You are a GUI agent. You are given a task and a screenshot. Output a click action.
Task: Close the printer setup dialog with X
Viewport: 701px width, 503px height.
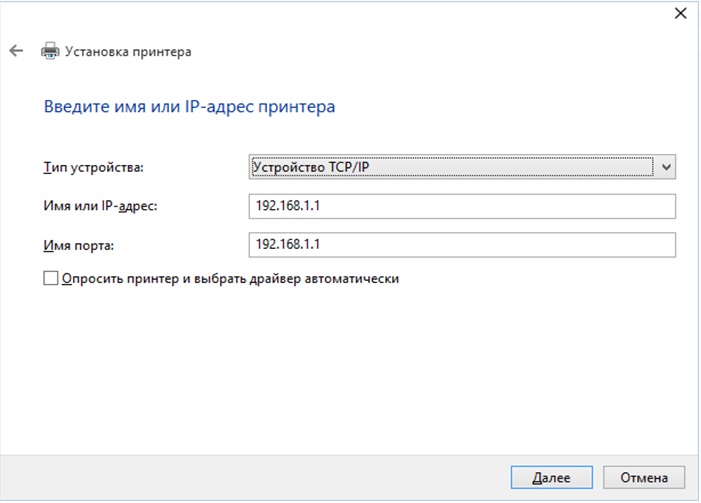681,13
